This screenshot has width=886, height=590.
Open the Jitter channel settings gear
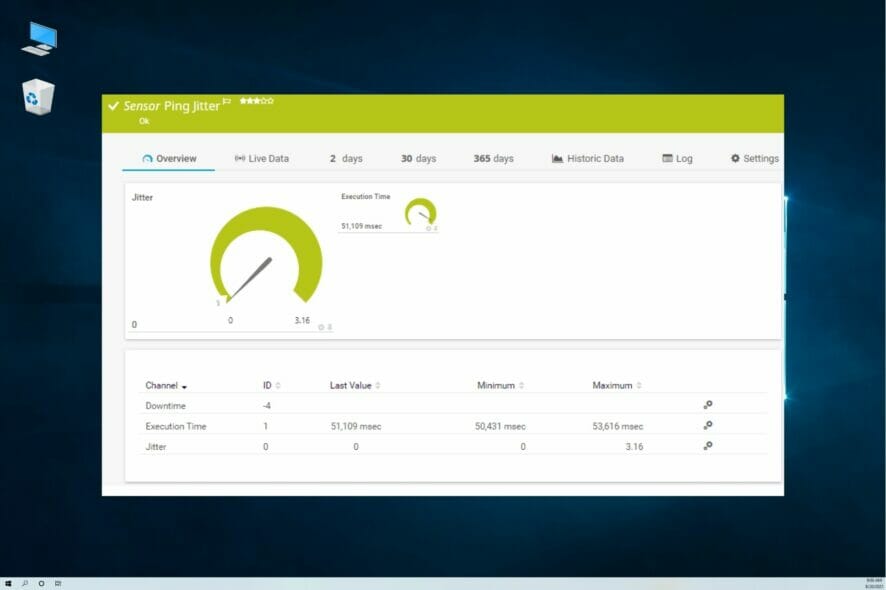pos(708,447)
